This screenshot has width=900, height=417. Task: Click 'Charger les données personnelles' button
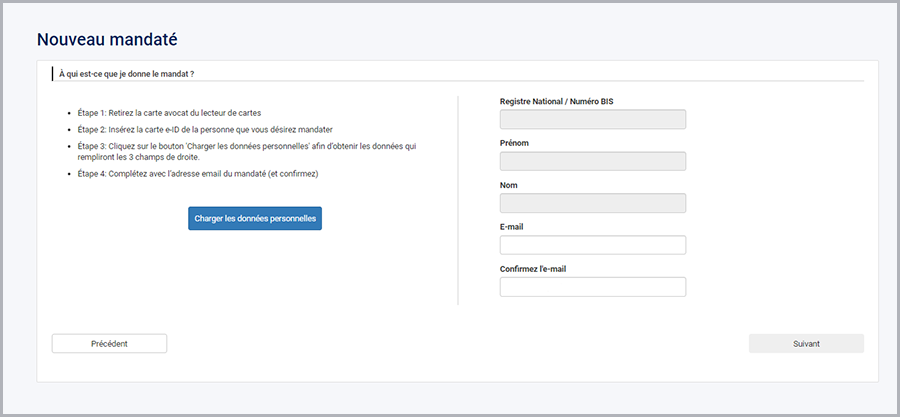[x=255, y=219]
